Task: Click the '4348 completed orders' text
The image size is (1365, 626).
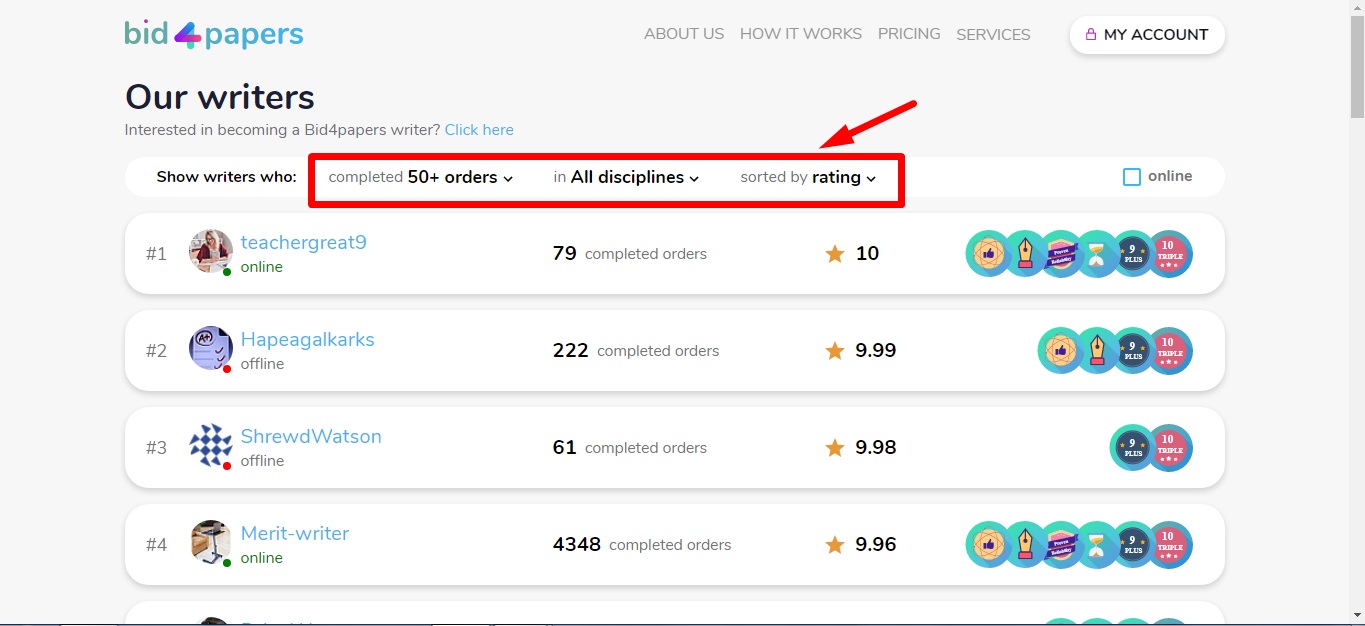Action: tap(642, 545)
